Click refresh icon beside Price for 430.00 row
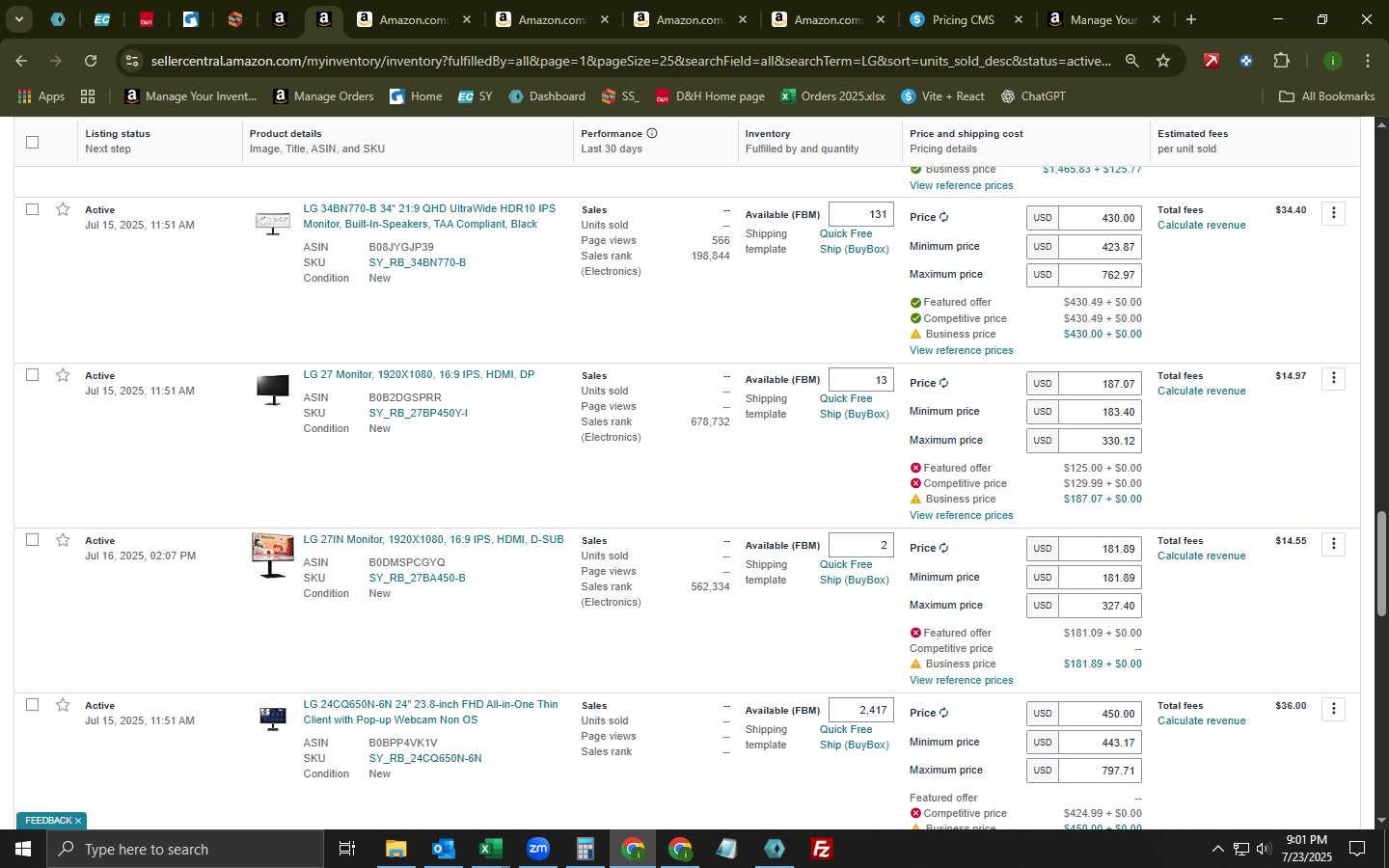This screenshot has width=1389, height=868. (x=943, y=218)
